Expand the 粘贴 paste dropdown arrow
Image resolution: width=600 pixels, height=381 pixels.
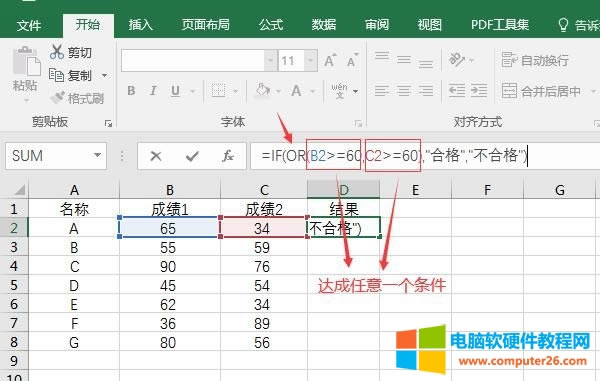pyautogui.click(x=26, y=100)
